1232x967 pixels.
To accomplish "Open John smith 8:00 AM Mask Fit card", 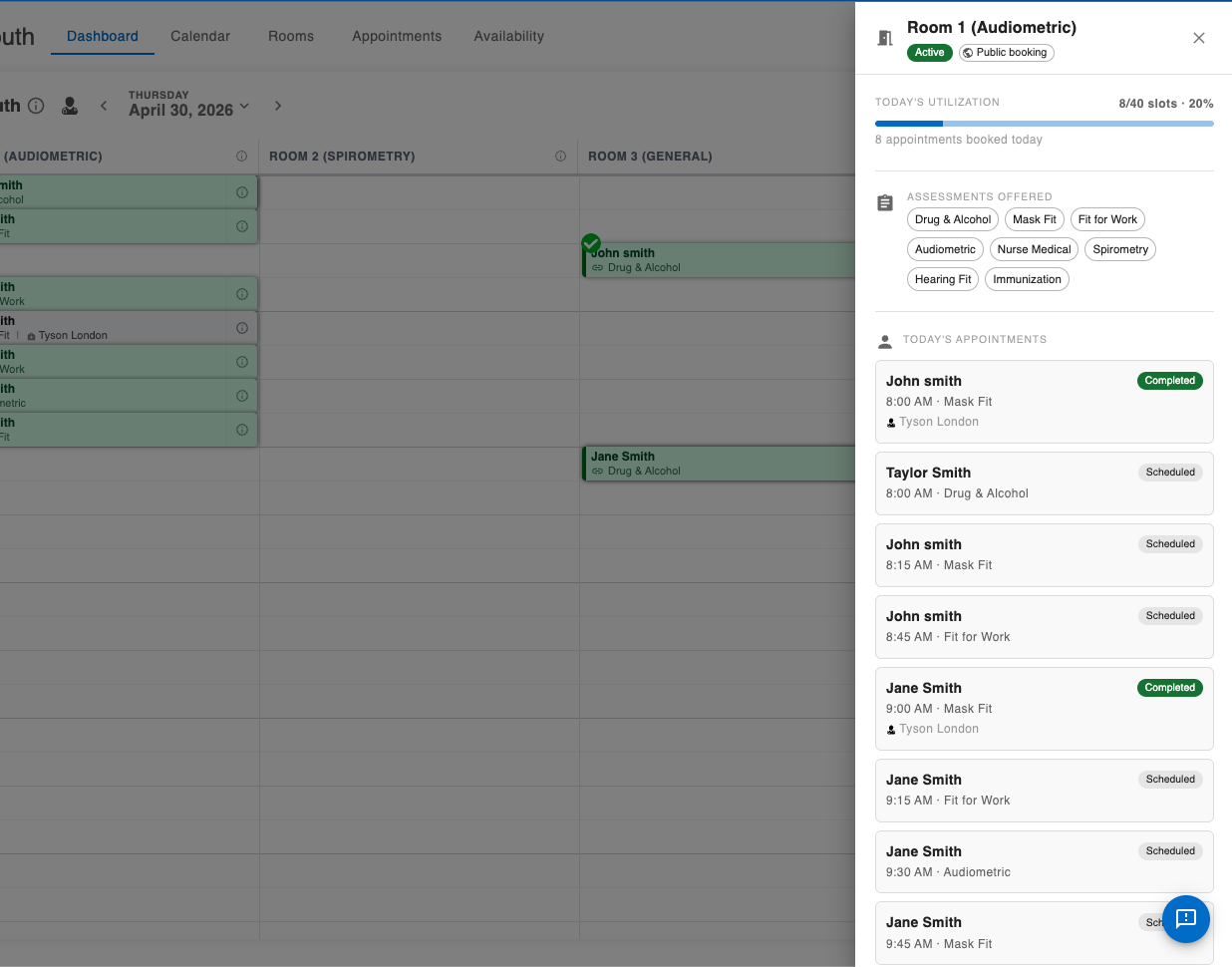I will coord(1045,402).
